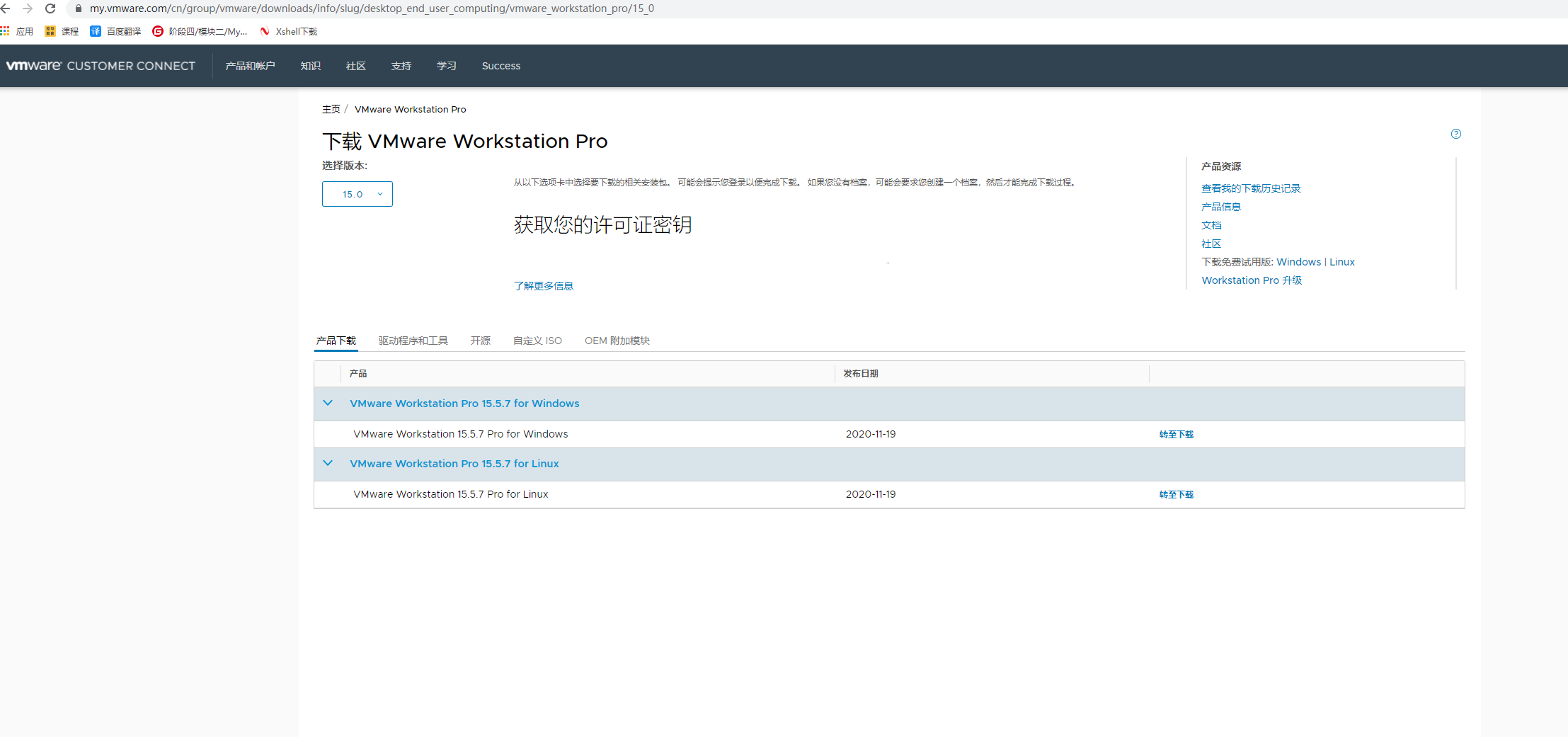Download the free trial for Windows
This screenshot has width=1568, height=737.
pos(1299,262)
